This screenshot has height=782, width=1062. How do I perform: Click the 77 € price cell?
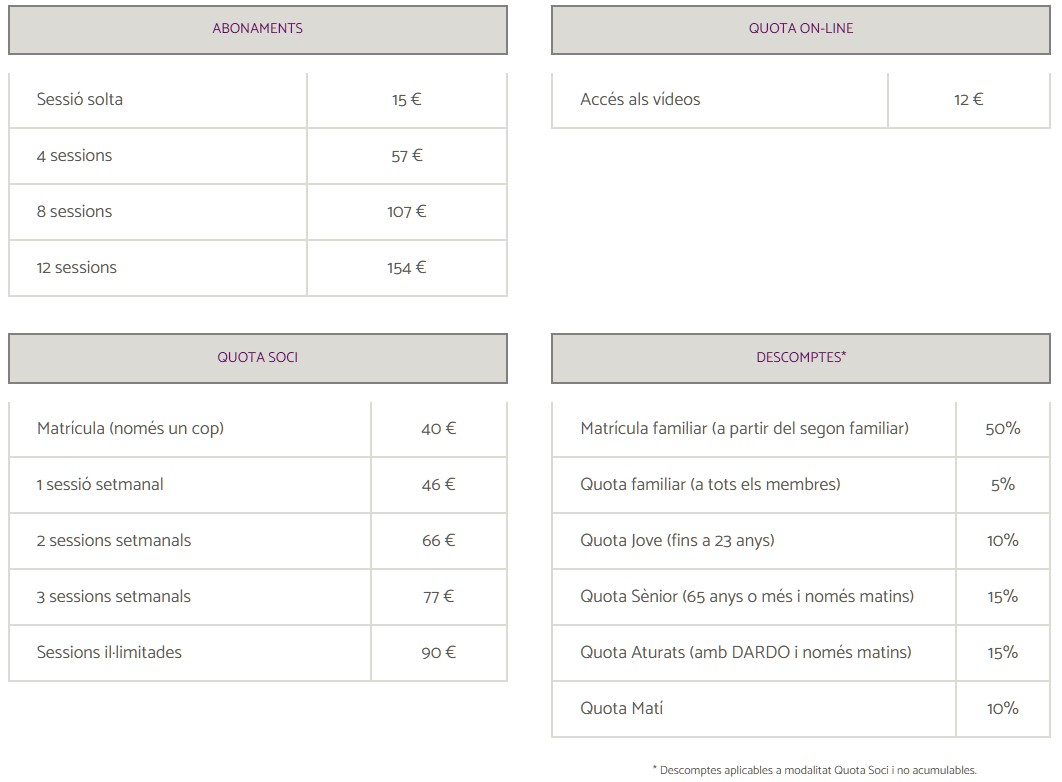[x=439, y=596]
